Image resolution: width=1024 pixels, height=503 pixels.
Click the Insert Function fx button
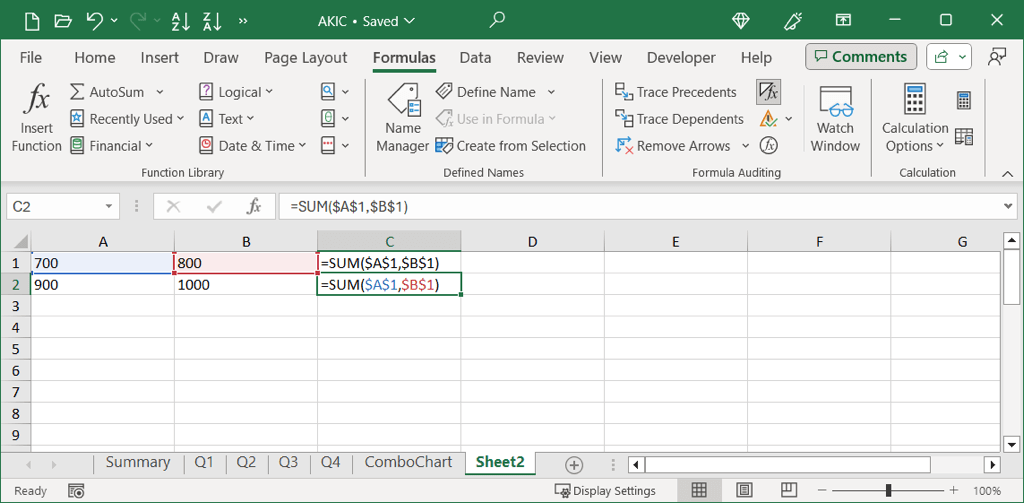pos(37,119)
